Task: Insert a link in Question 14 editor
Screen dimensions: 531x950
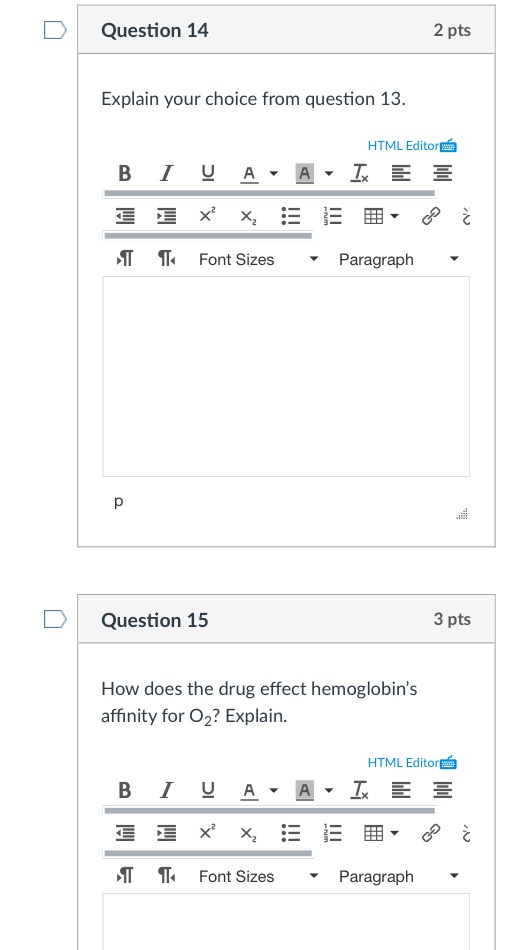Action: tap(430, 216)
